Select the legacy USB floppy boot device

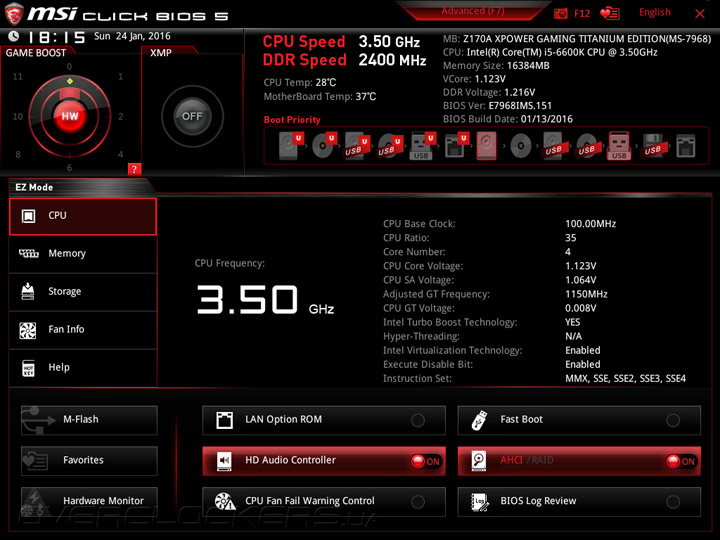point(652,146)
